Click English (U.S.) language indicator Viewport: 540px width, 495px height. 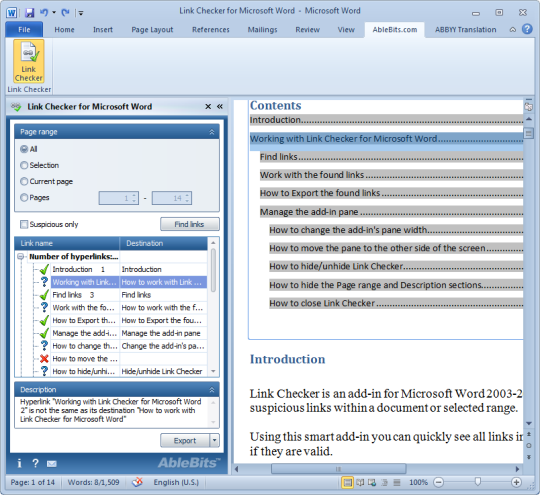pyautogui.click(x=176, y=482)
